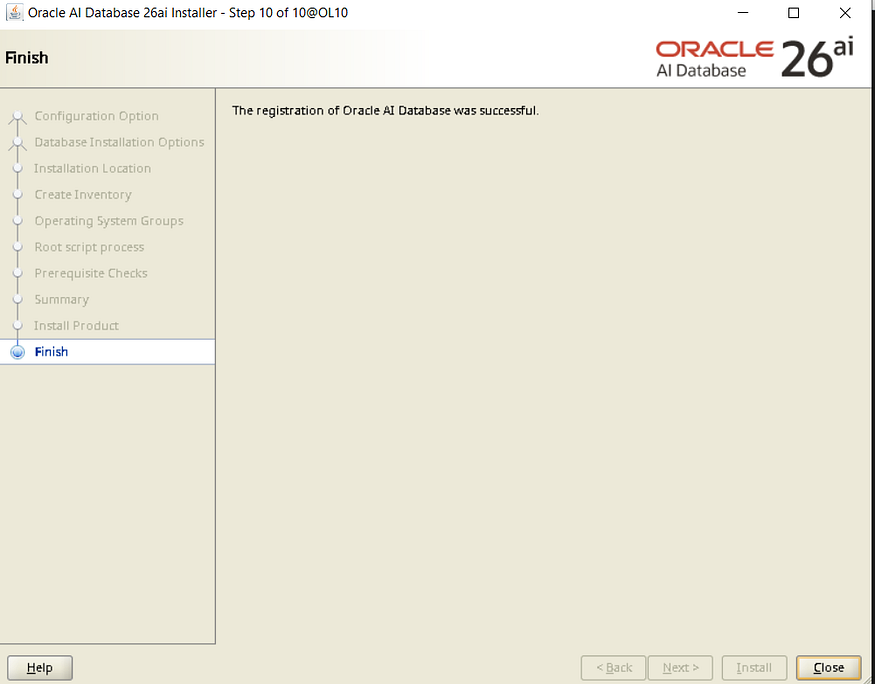Click the installer window title text
The image size is (875, 684).
tap(188, 12)
